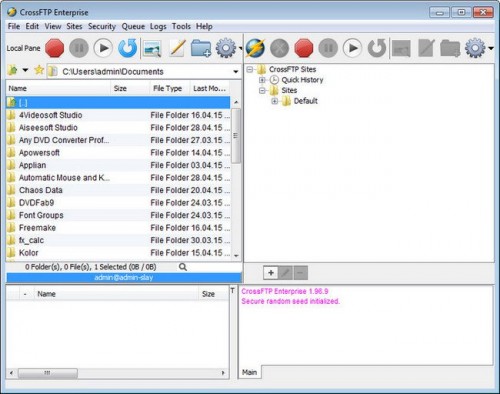
Task: Click the pencil edit icon in local toolbar
Action: tap(177, 48)
